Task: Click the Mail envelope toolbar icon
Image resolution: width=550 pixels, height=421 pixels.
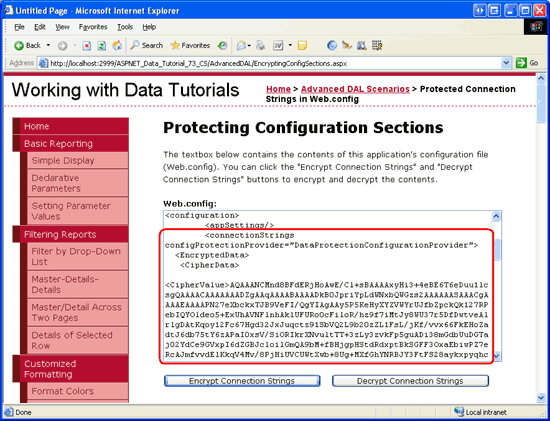Action: click(241, 46)
